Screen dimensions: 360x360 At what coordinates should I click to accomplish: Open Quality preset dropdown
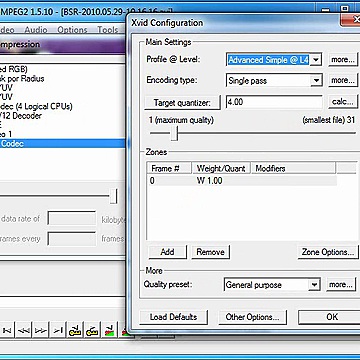click(314, 285)
